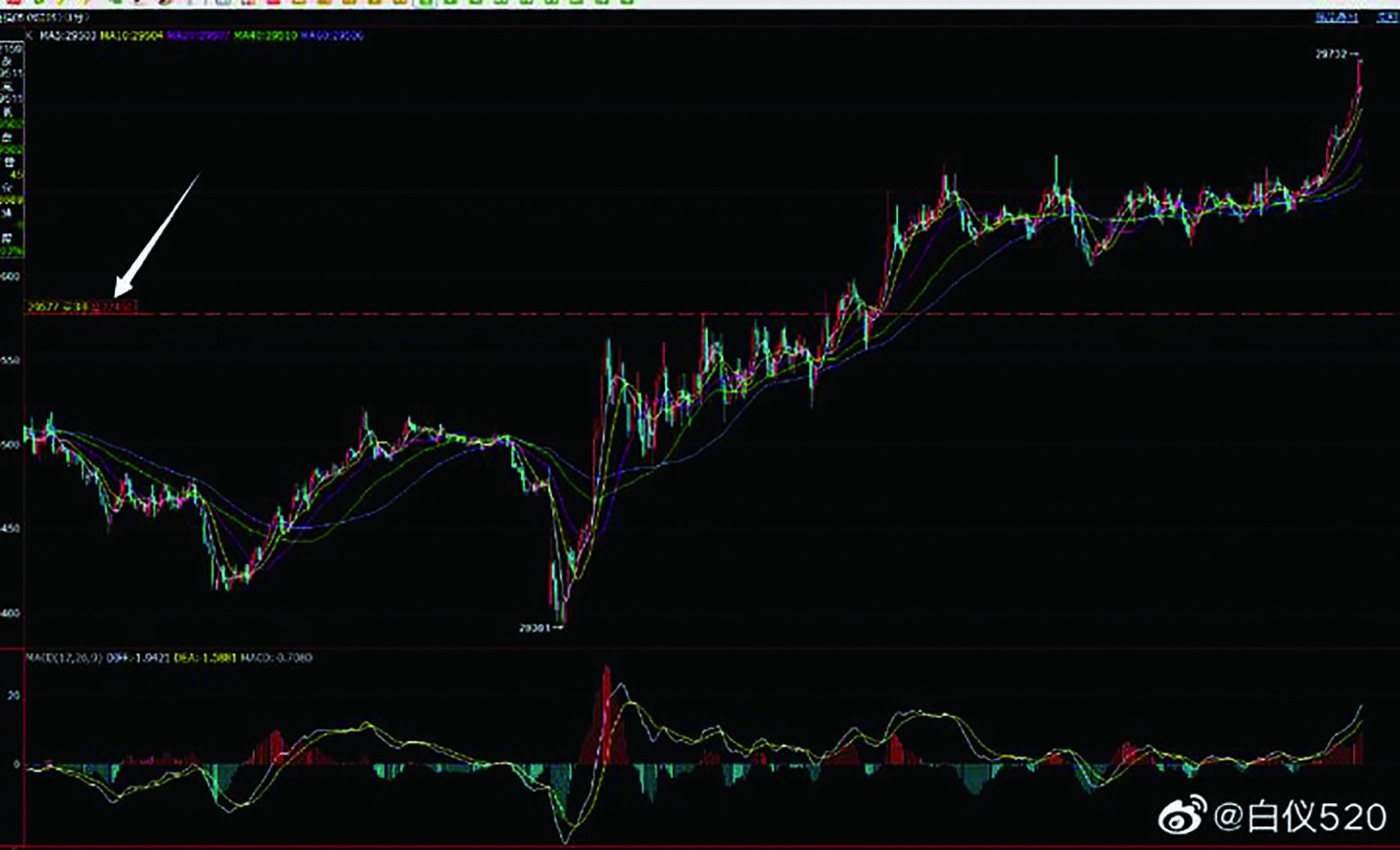Click the white arrow annotation

155,235
